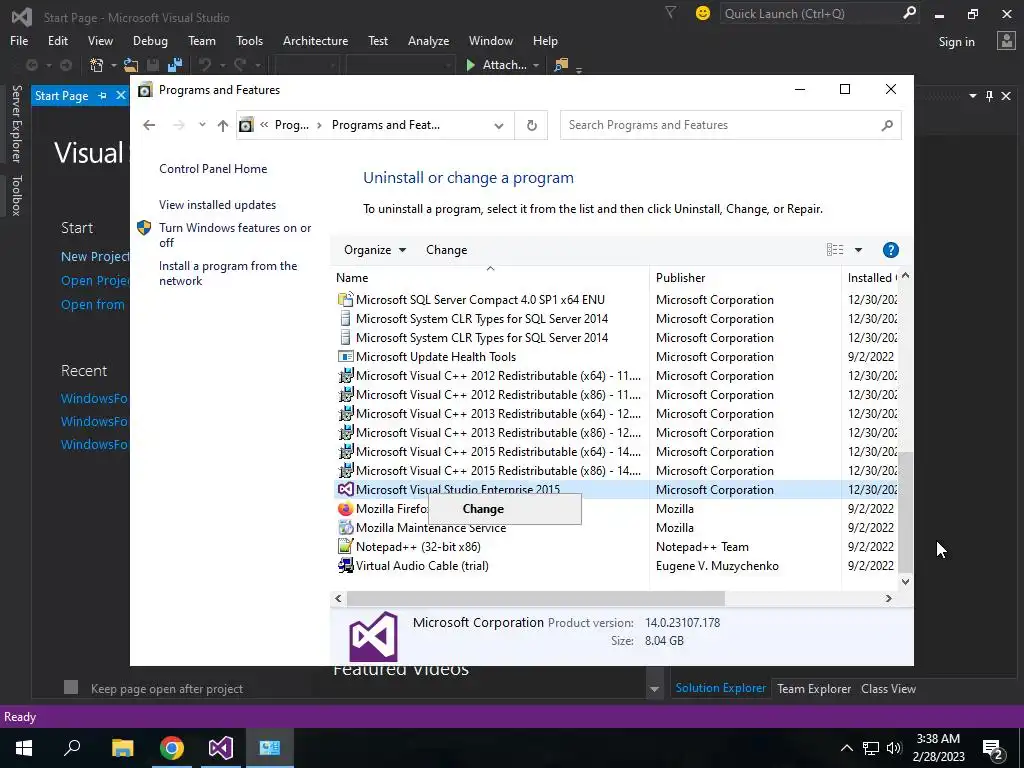
Task: Click the Visual Studio Enterprise 2015 entry icon
Action: pyautogui.click(x=345, y=489)
